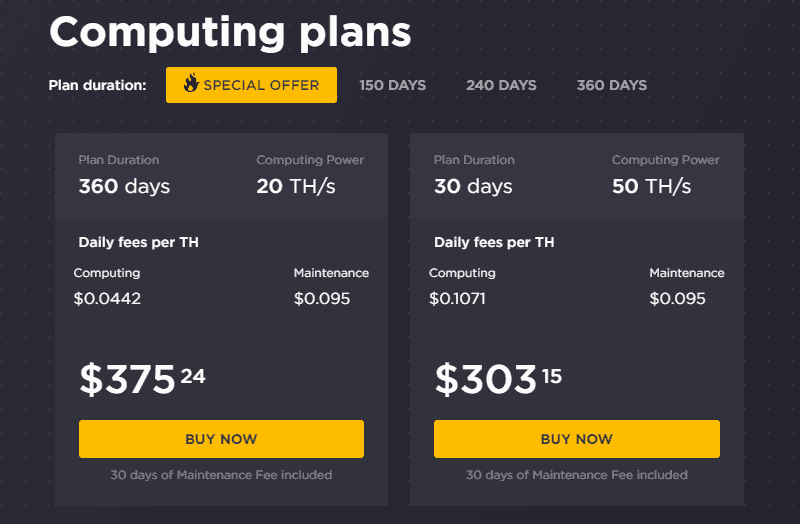
Task: Click Daily fees per TH in 30-day plan
Action: pos(494,242)
